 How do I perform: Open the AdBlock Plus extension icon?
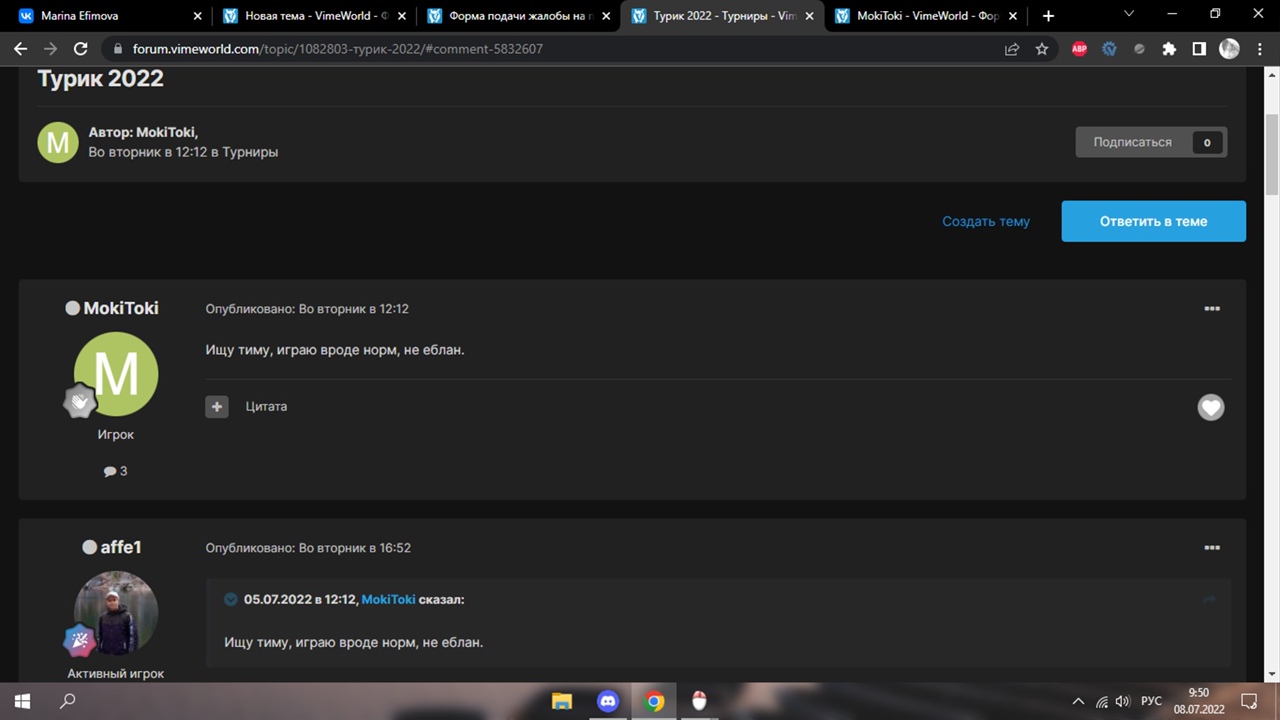[x=1079, y=49]
